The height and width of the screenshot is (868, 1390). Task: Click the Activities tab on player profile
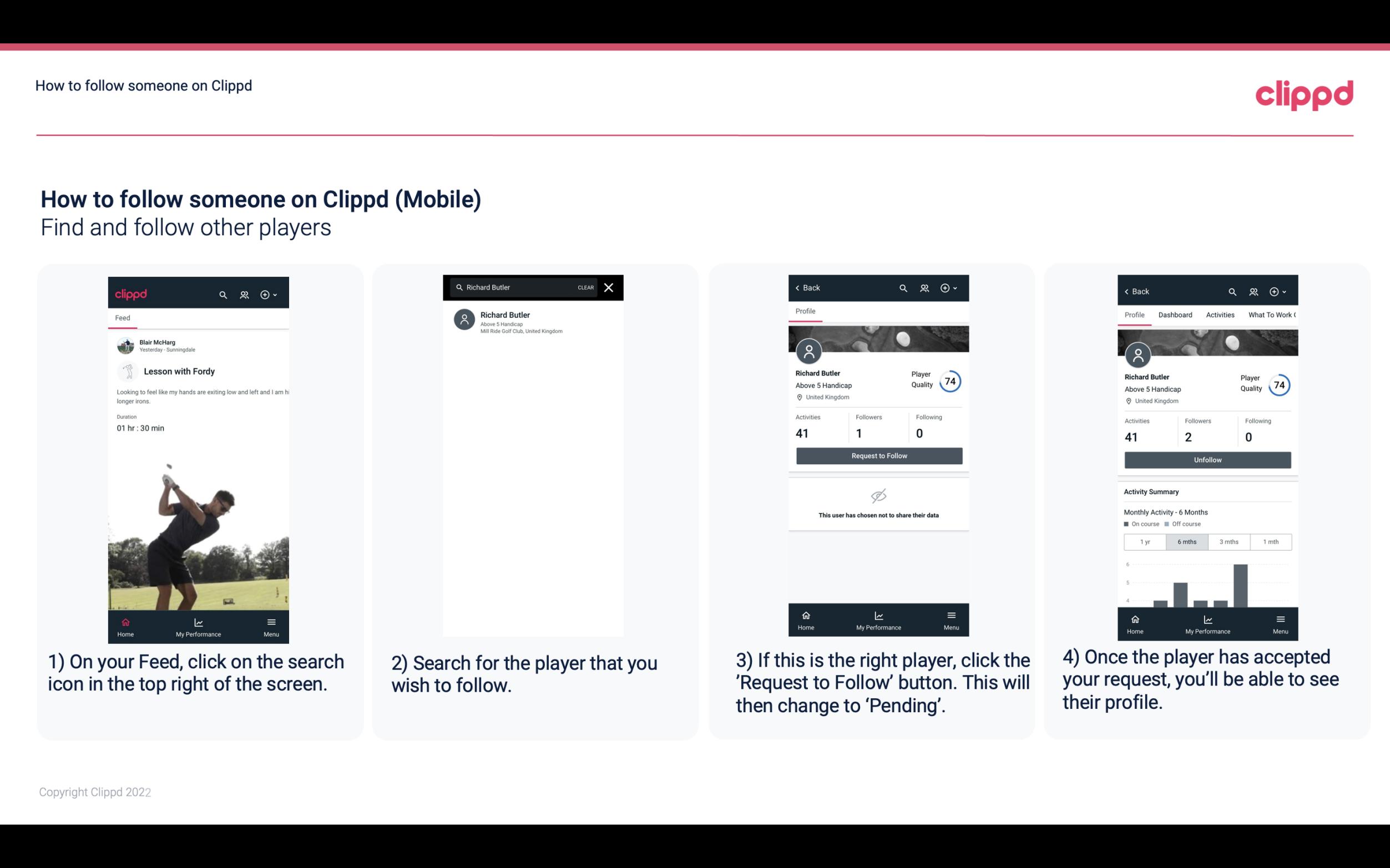pyautogui.click(x=1221, y=315)
